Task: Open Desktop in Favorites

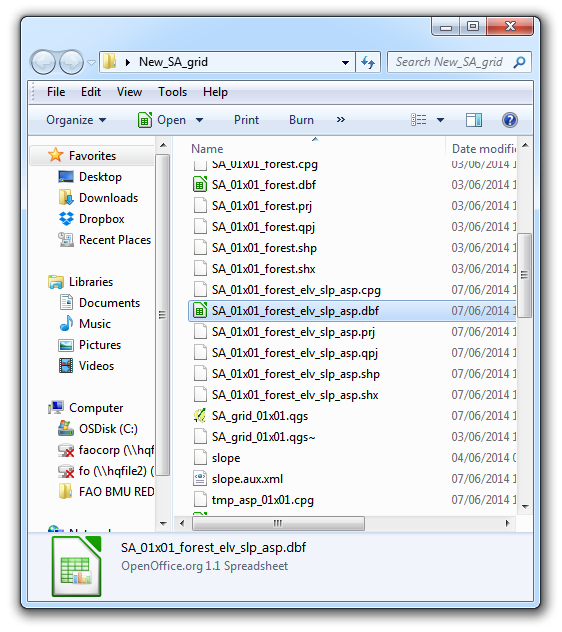Action: (100, 177)
